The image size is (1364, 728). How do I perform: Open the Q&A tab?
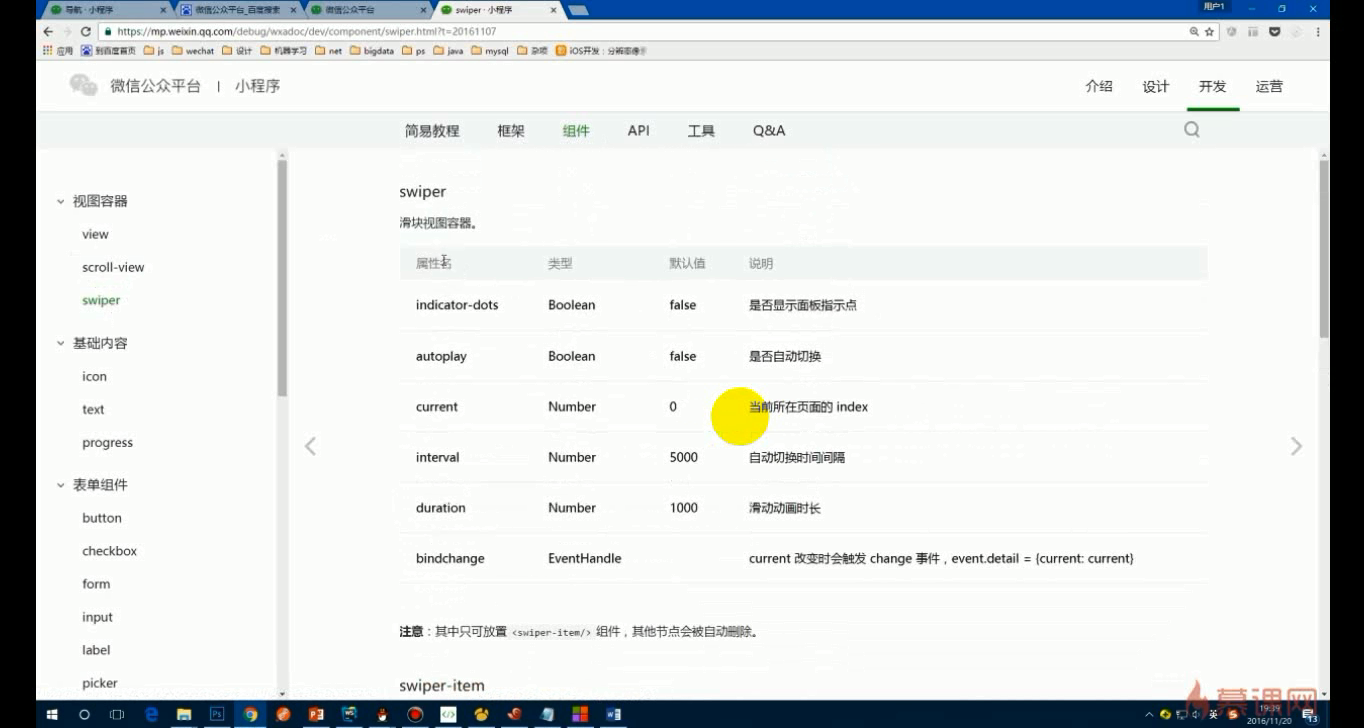pos(769,131)
